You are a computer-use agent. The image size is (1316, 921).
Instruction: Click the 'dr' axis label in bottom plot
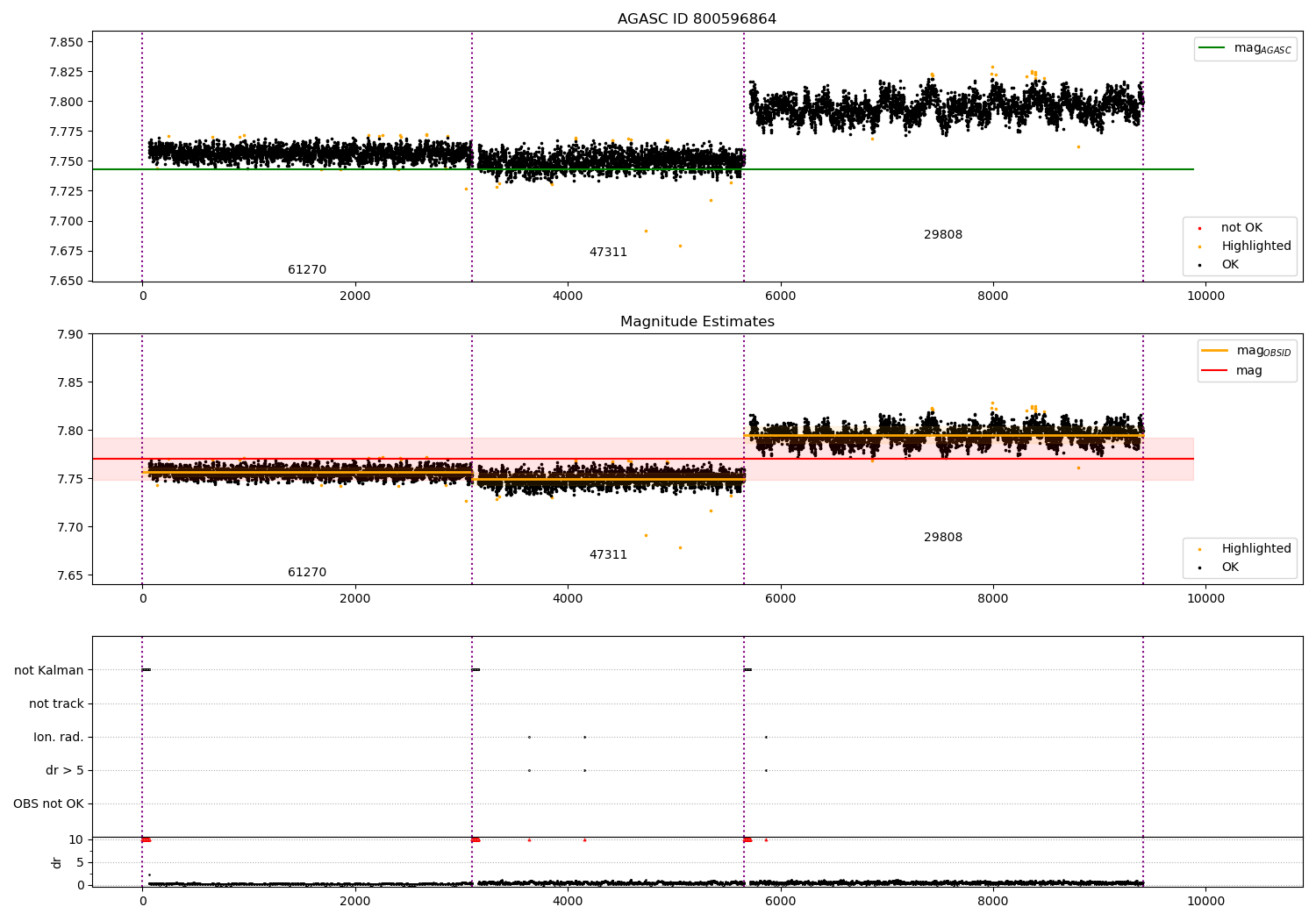tap(57, 862)
